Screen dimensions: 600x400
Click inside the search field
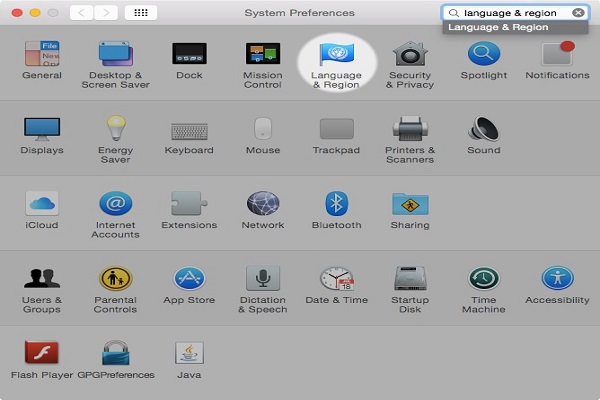(x=515, y=13)
